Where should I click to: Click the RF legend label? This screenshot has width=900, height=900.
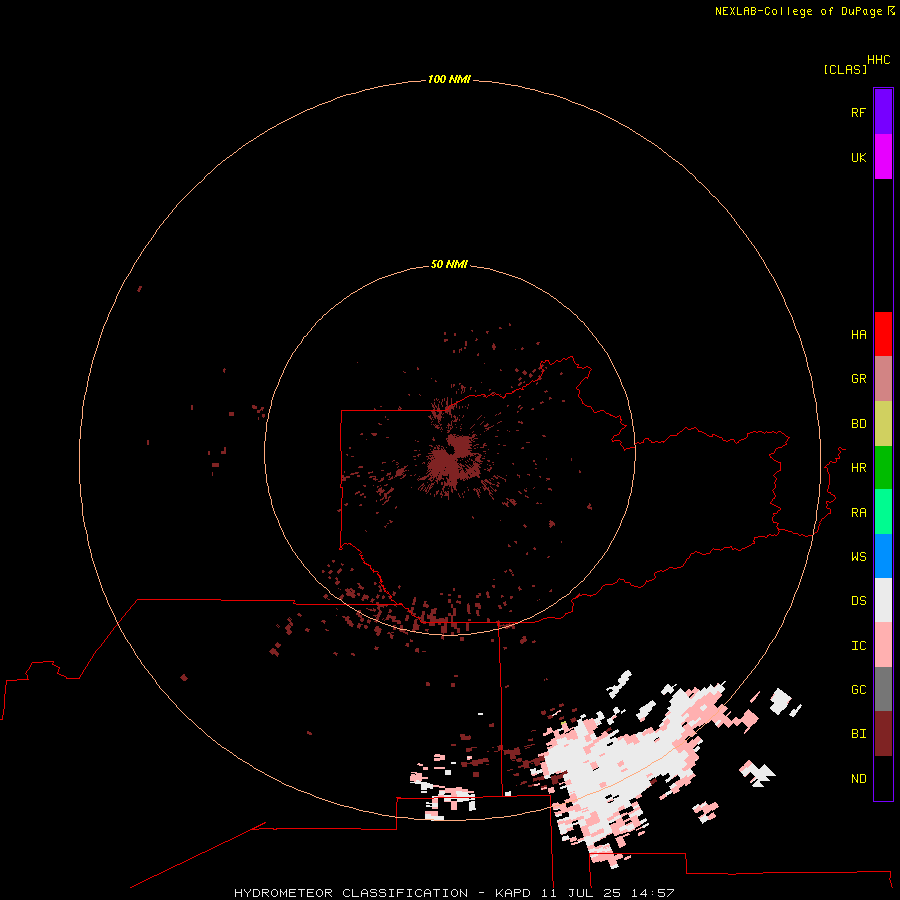pos(859,112)
